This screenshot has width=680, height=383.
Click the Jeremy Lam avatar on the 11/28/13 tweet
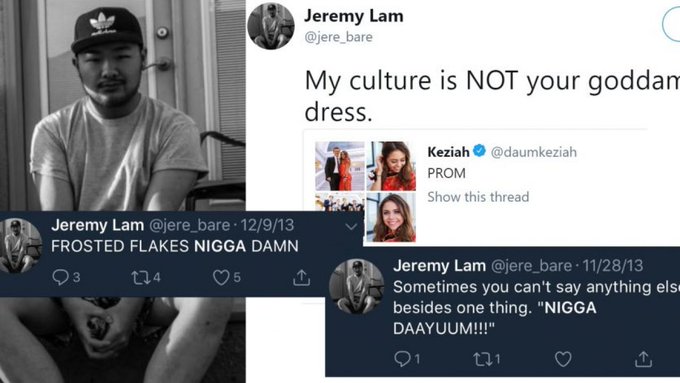click(x=356, y=286)
